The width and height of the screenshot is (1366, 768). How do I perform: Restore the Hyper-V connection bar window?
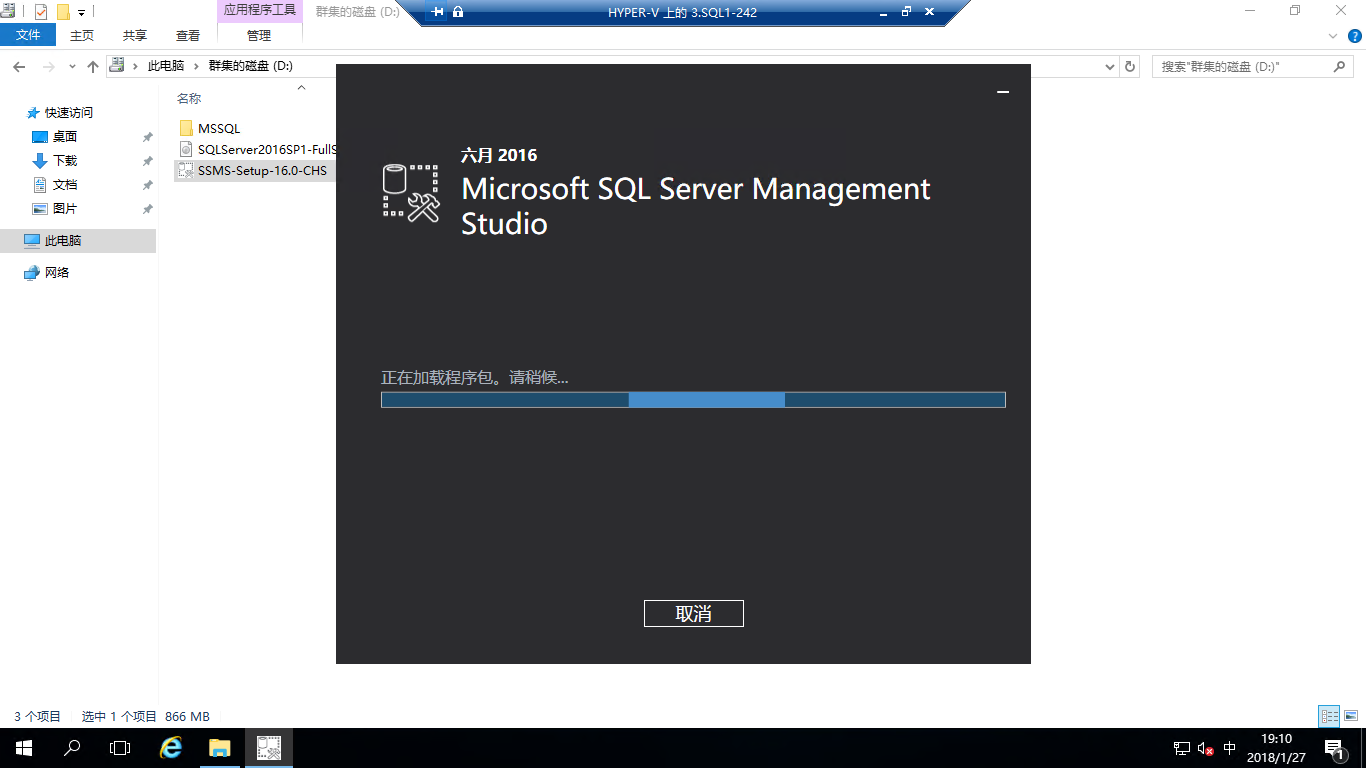pos(907,12)
